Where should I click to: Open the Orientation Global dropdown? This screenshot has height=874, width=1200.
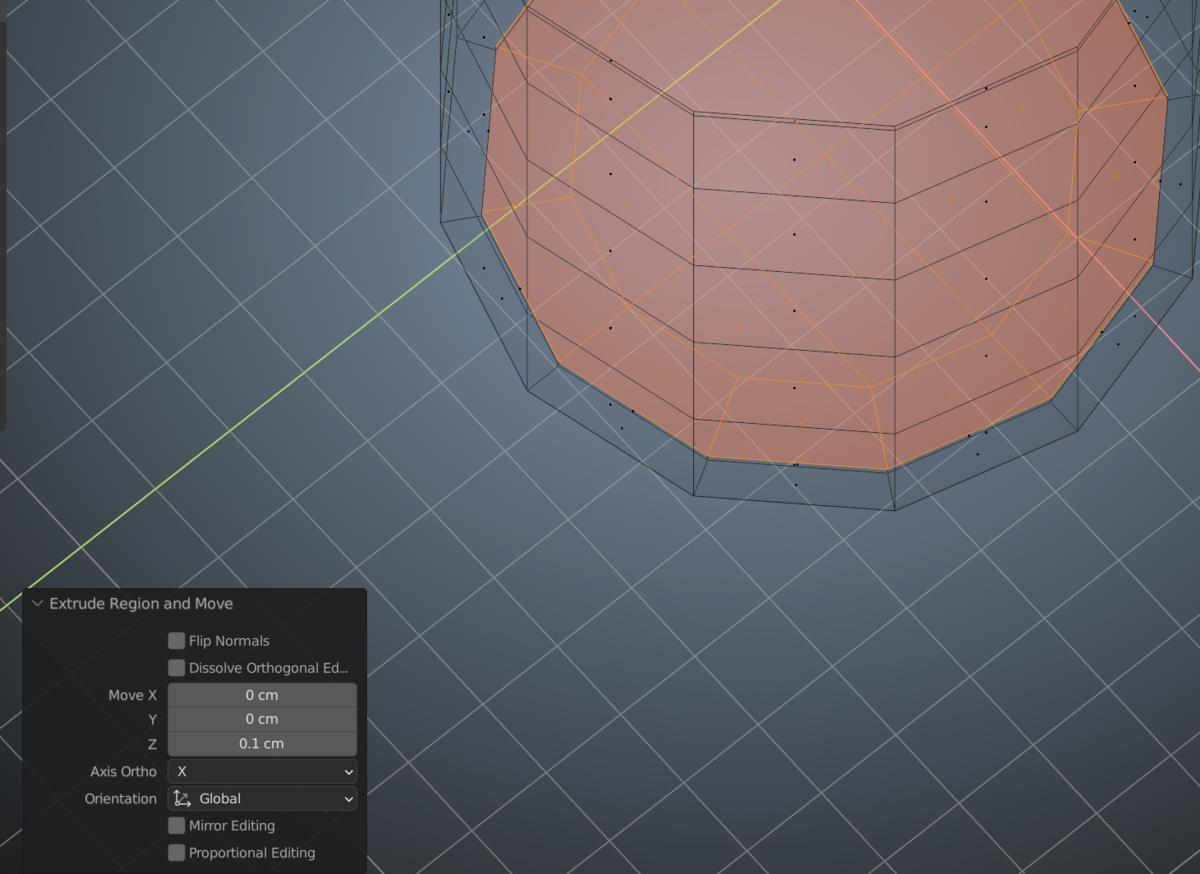tap(262, 799)
